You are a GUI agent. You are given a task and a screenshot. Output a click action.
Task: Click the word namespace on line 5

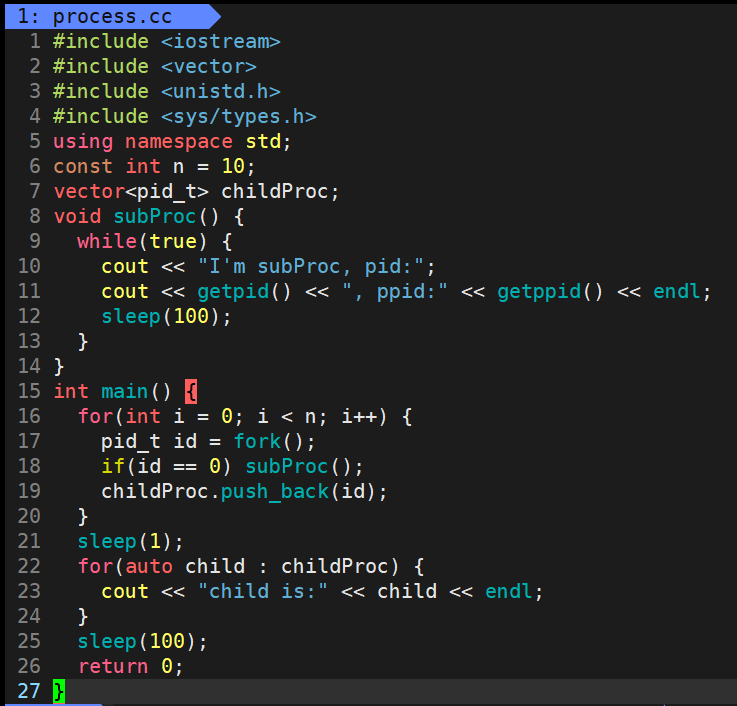tap(179, 141)
